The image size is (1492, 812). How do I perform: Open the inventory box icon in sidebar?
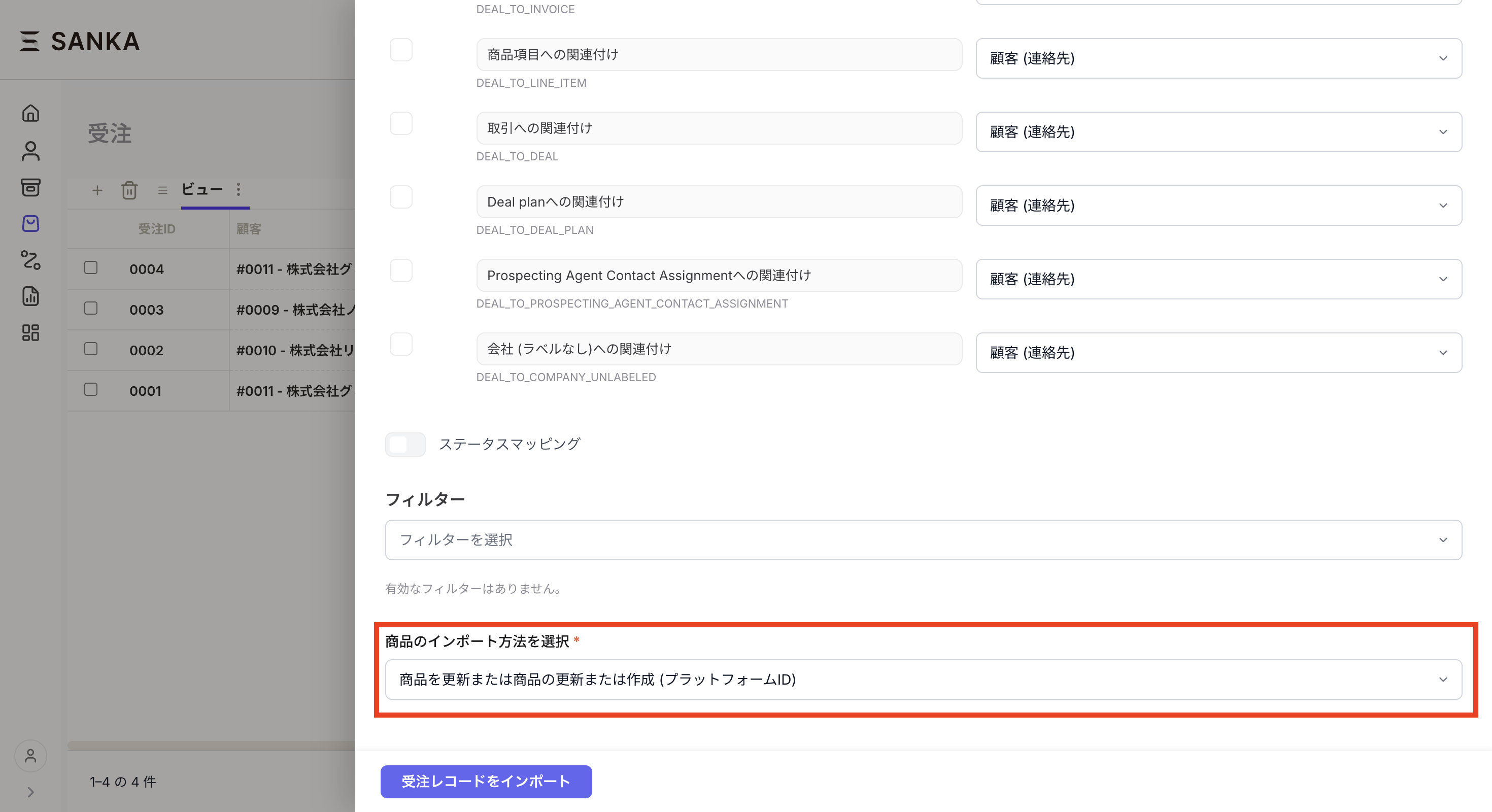(x=30, y=187)
